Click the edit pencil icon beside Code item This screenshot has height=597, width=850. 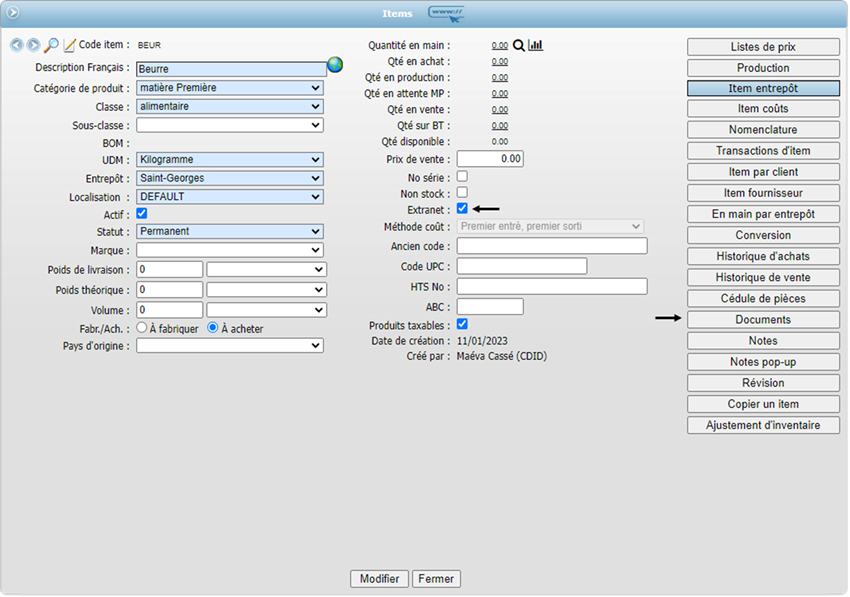(69, 46)
